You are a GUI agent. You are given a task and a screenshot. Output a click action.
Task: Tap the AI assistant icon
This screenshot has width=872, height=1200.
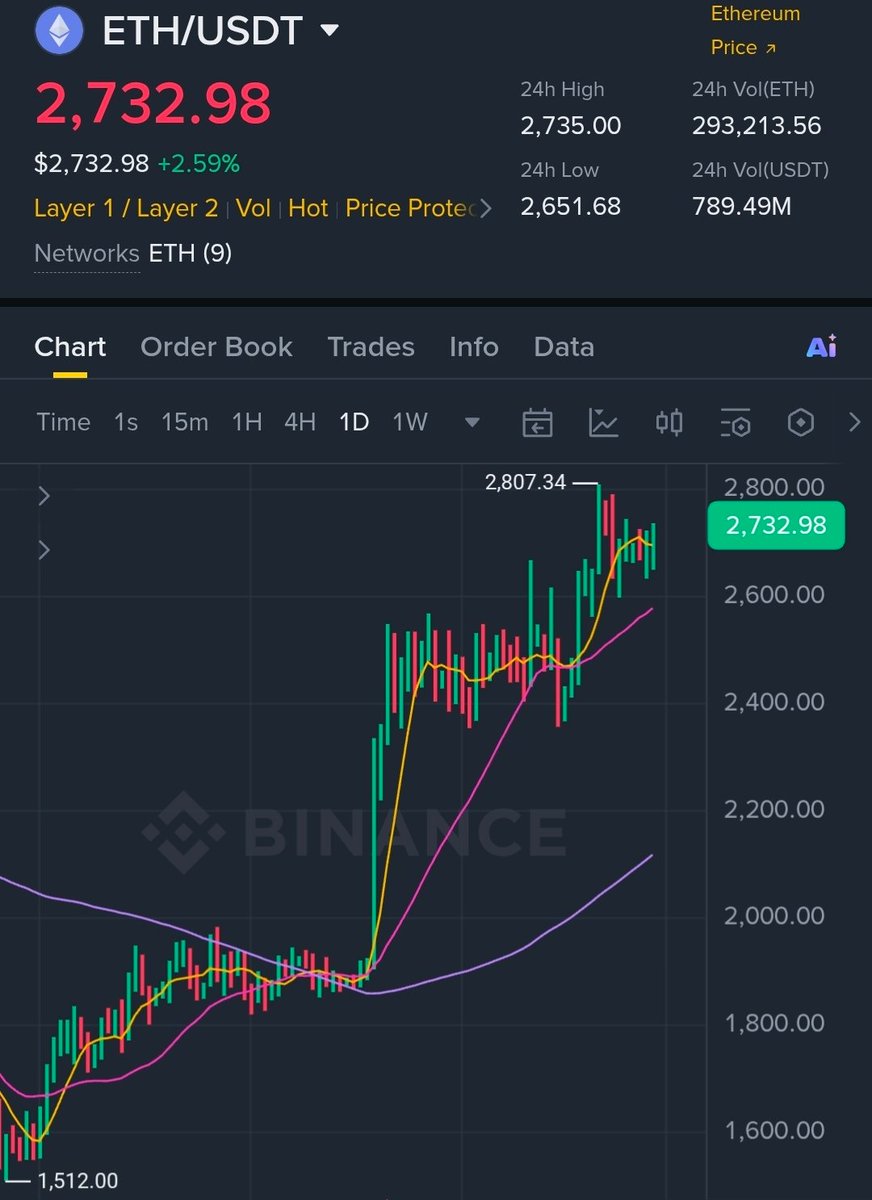pos(822,347)
